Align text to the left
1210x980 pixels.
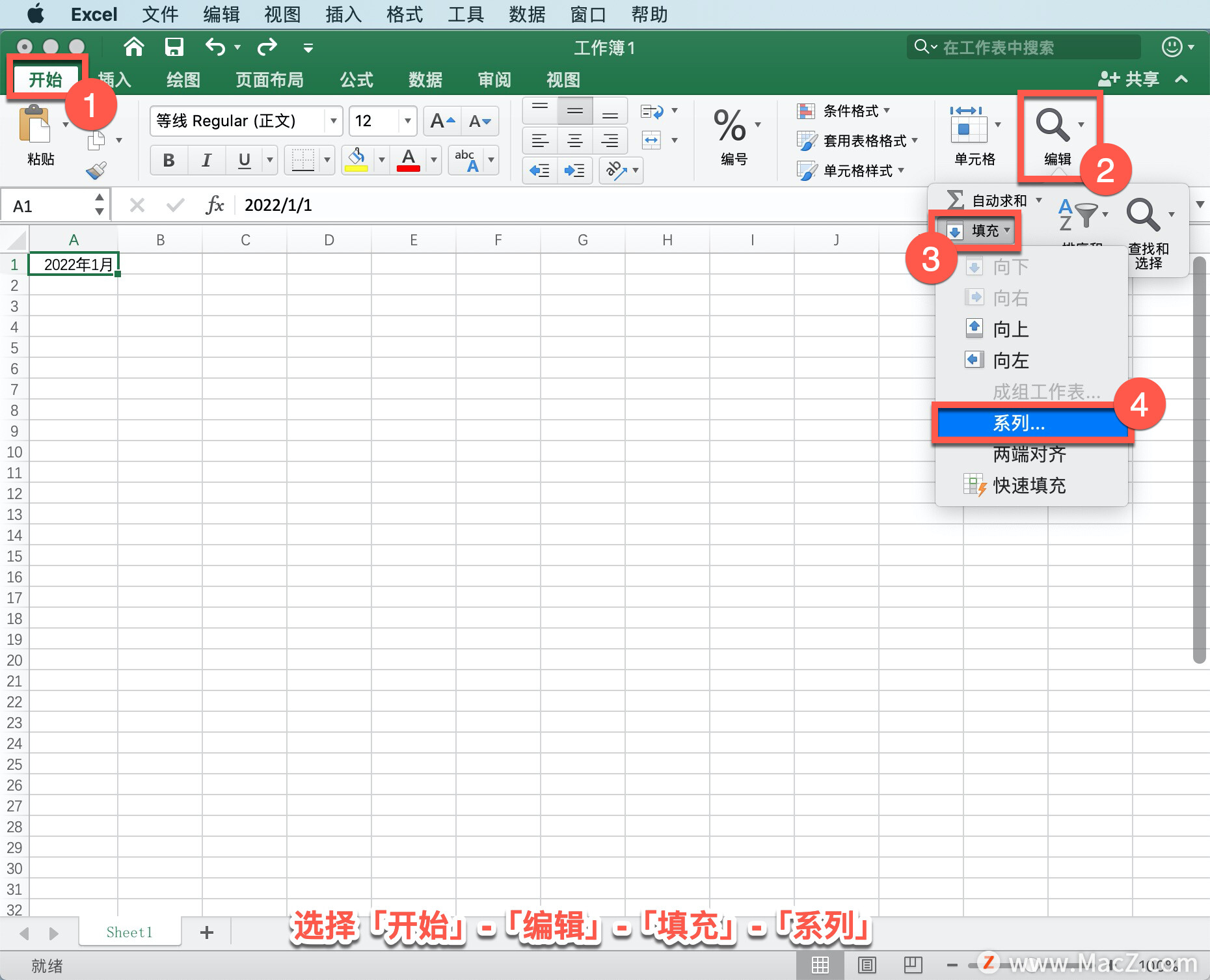pyautogui.click(x=540, y=140)
